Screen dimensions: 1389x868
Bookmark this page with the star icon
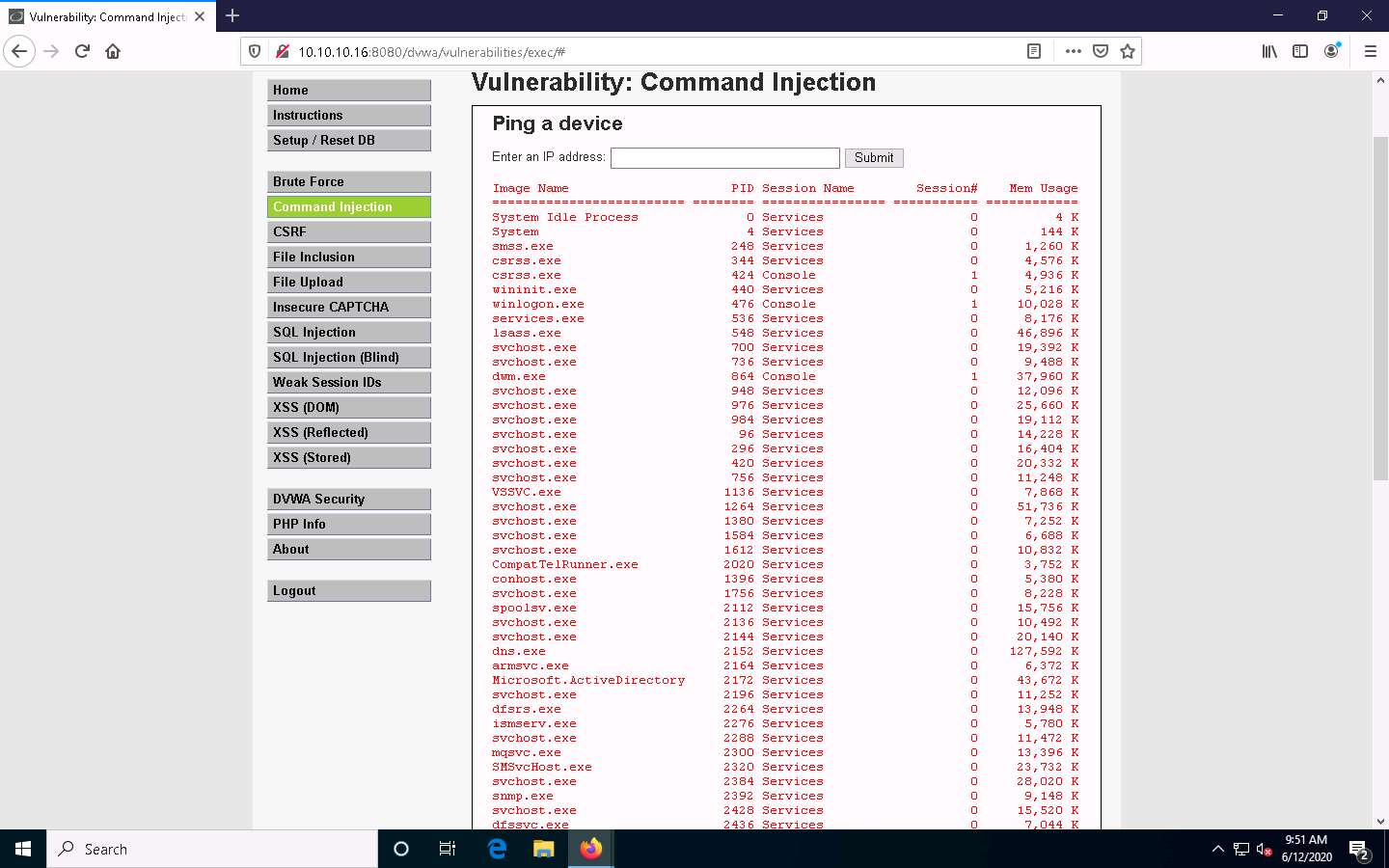1128,50
